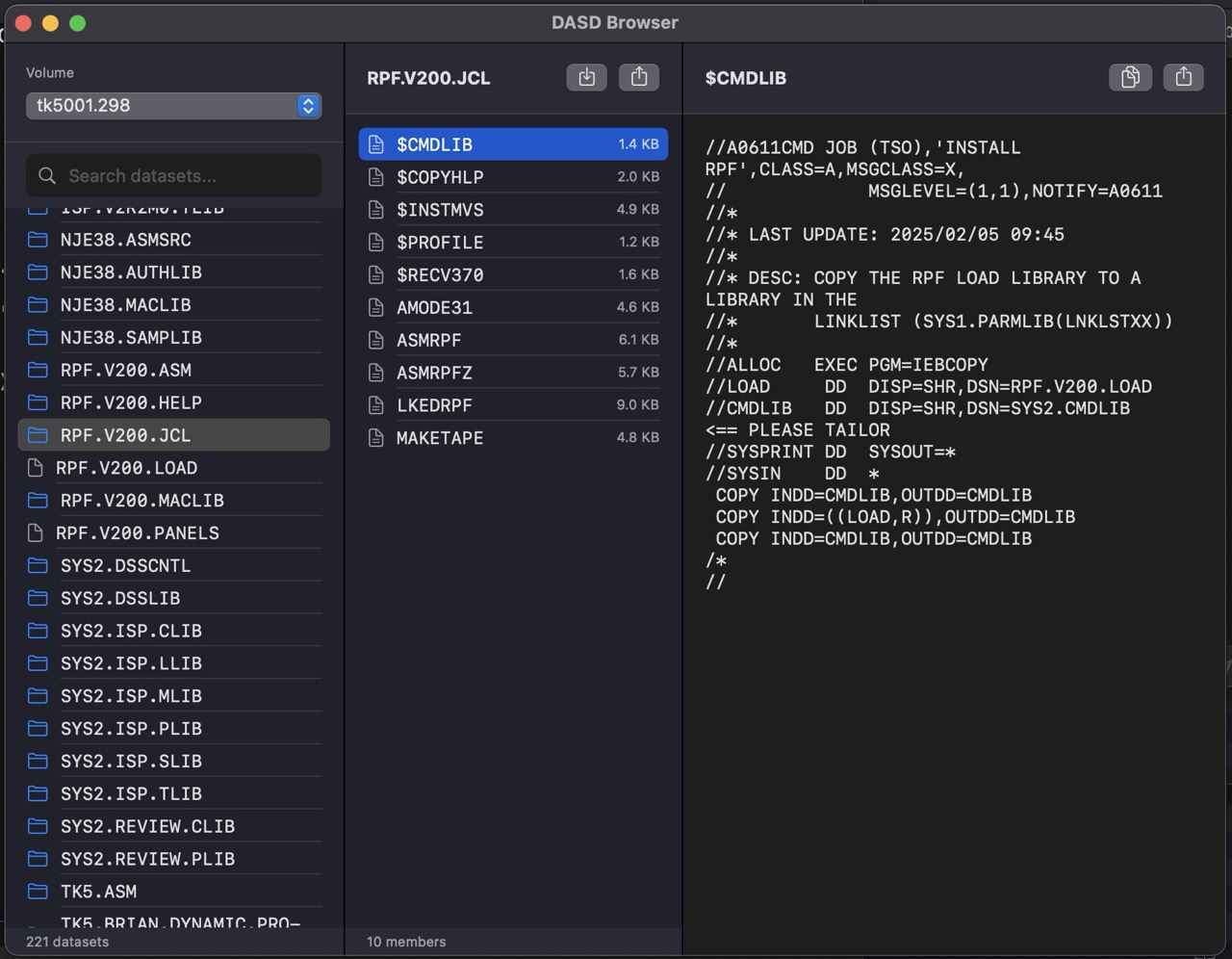This screenshot has height=959, width=1232.
Task: Click the document icon next to RPF.V200.LOAD
Action: point(38,467)
